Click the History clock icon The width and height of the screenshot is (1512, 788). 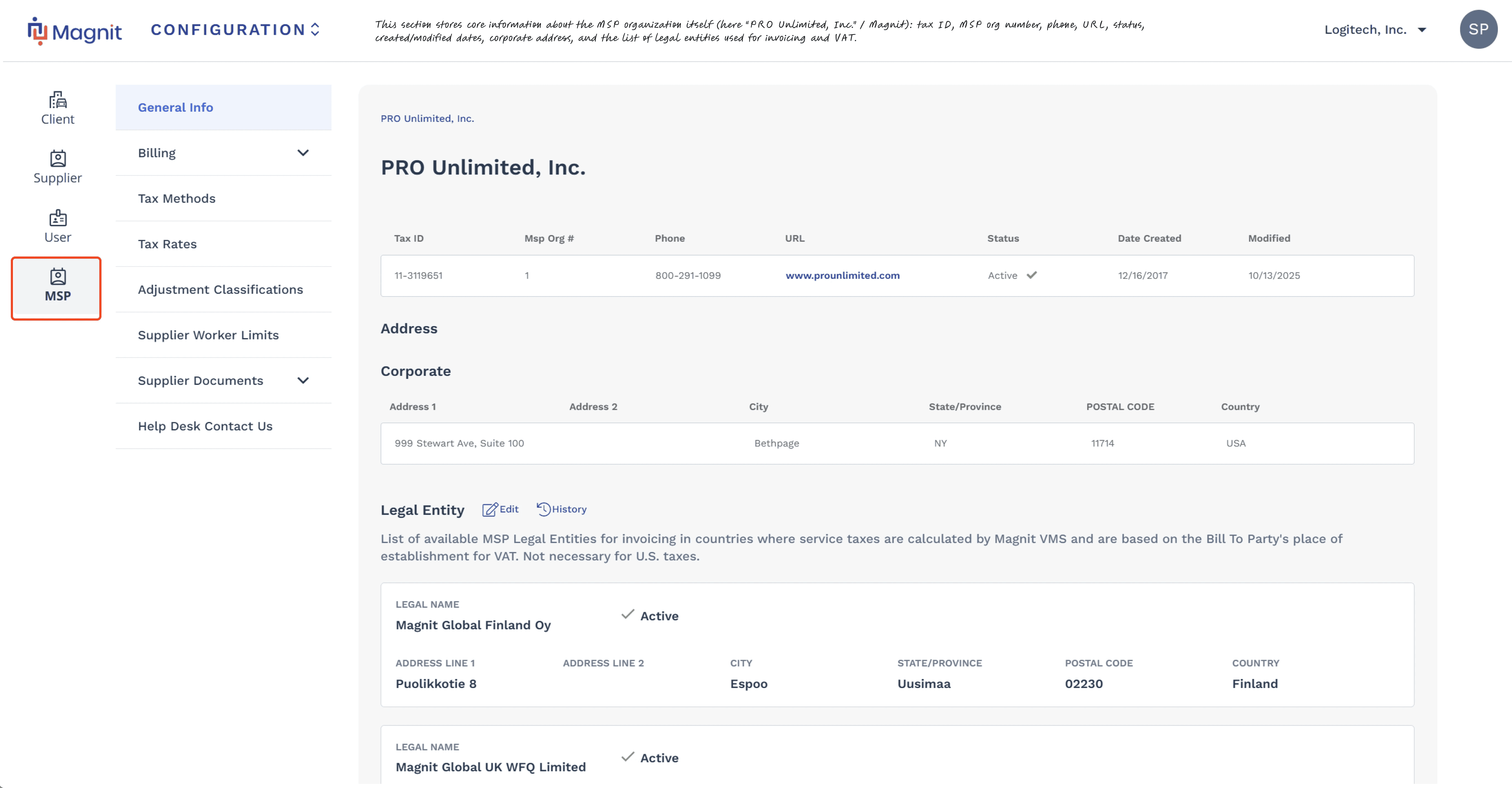pyautogui.click(x=544, y=509)
